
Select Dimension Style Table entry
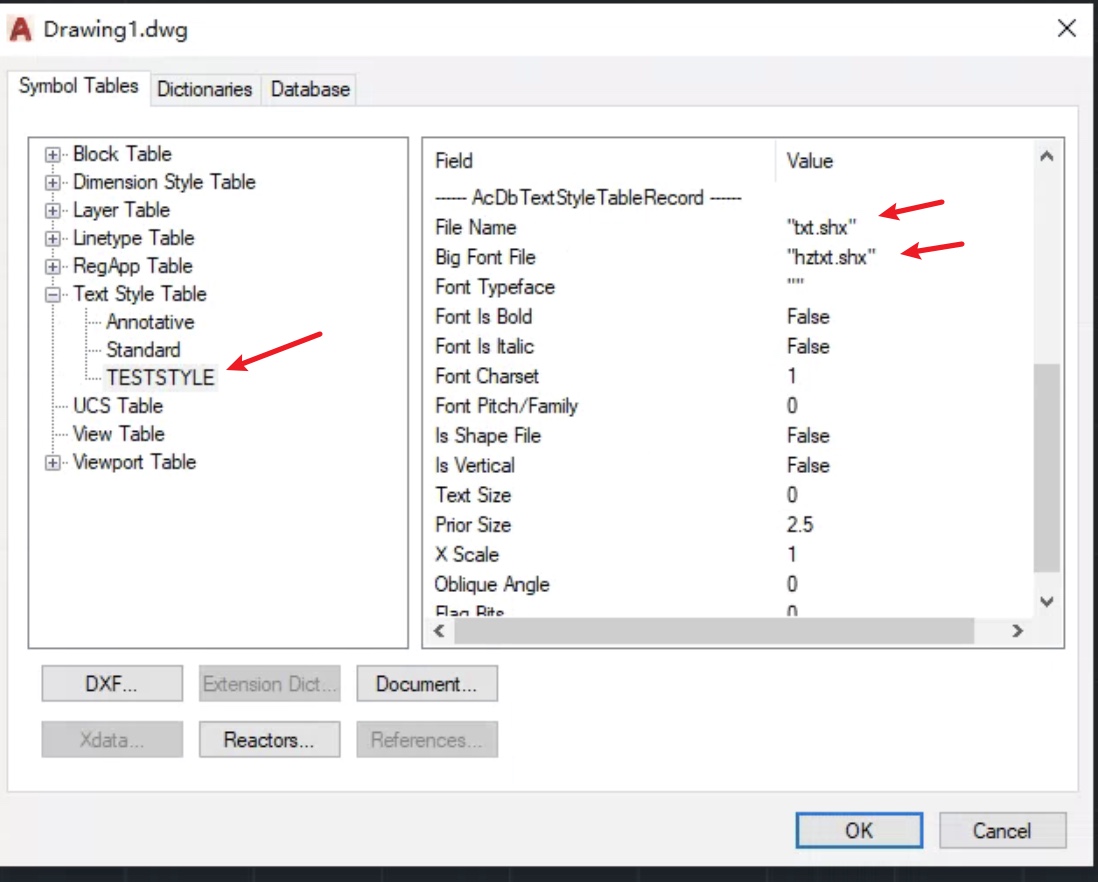pyautogui.click(x=164, y=182)
